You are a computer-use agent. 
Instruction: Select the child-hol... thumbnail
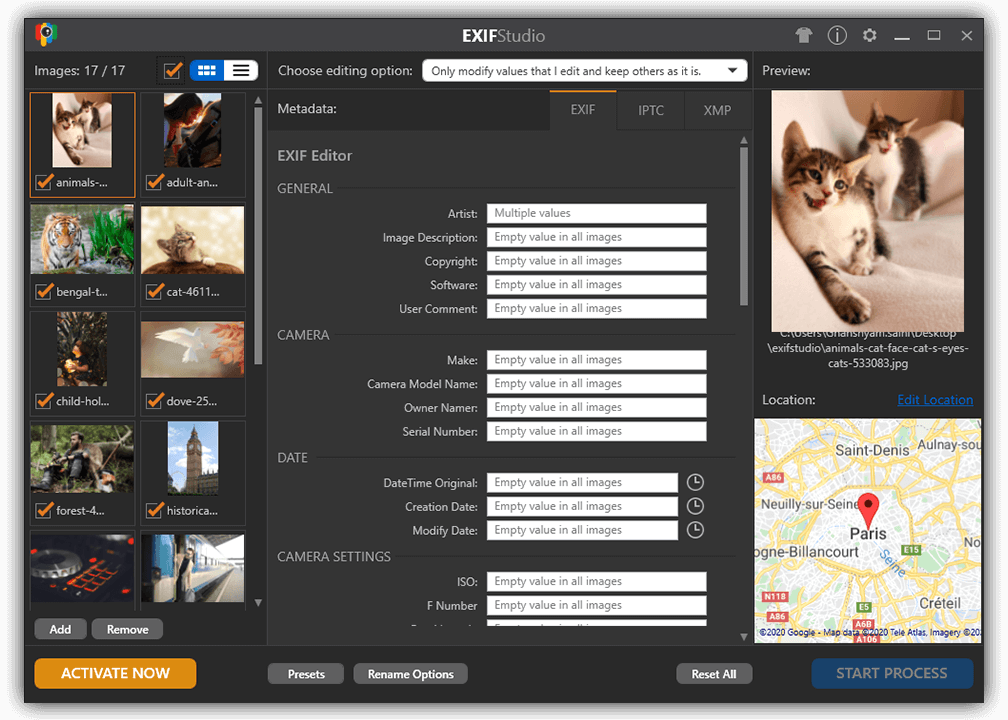pyautogui.click(x=82, y=349)
